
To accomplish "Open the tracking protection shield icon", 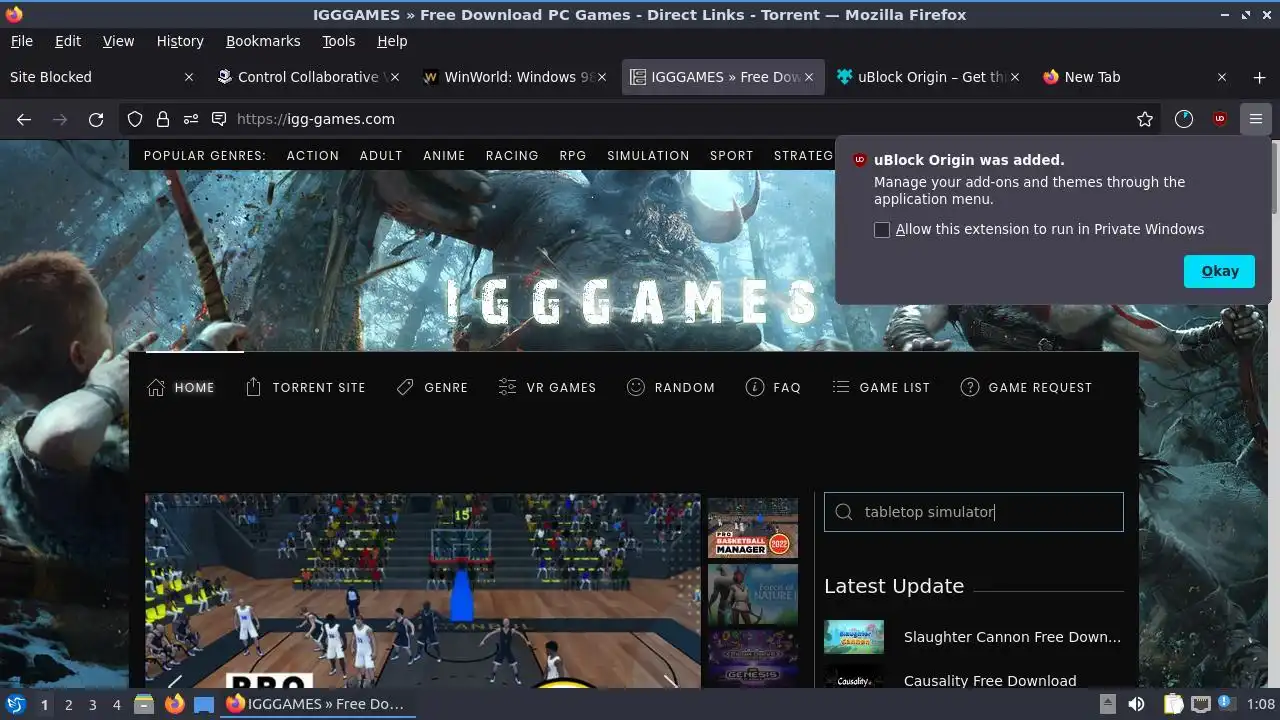I will pos(135,119).
